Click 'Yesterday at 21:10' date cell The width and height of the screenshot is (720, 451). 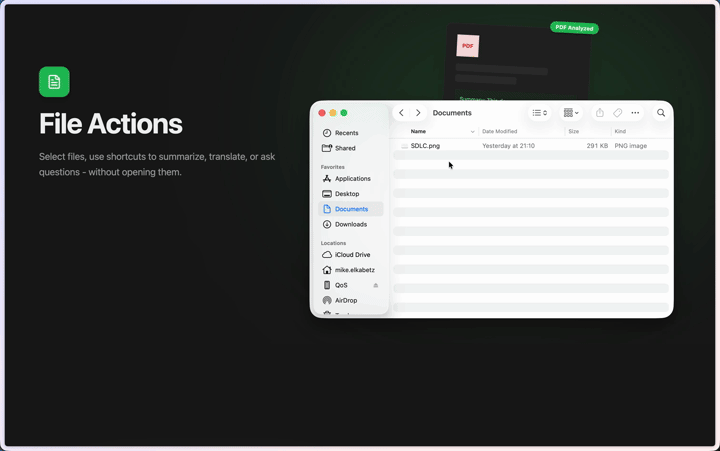click(508, 146)
